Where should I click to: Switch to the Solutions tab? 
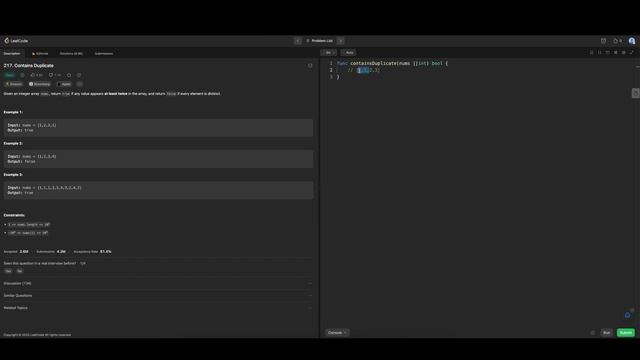click(71, 53)
